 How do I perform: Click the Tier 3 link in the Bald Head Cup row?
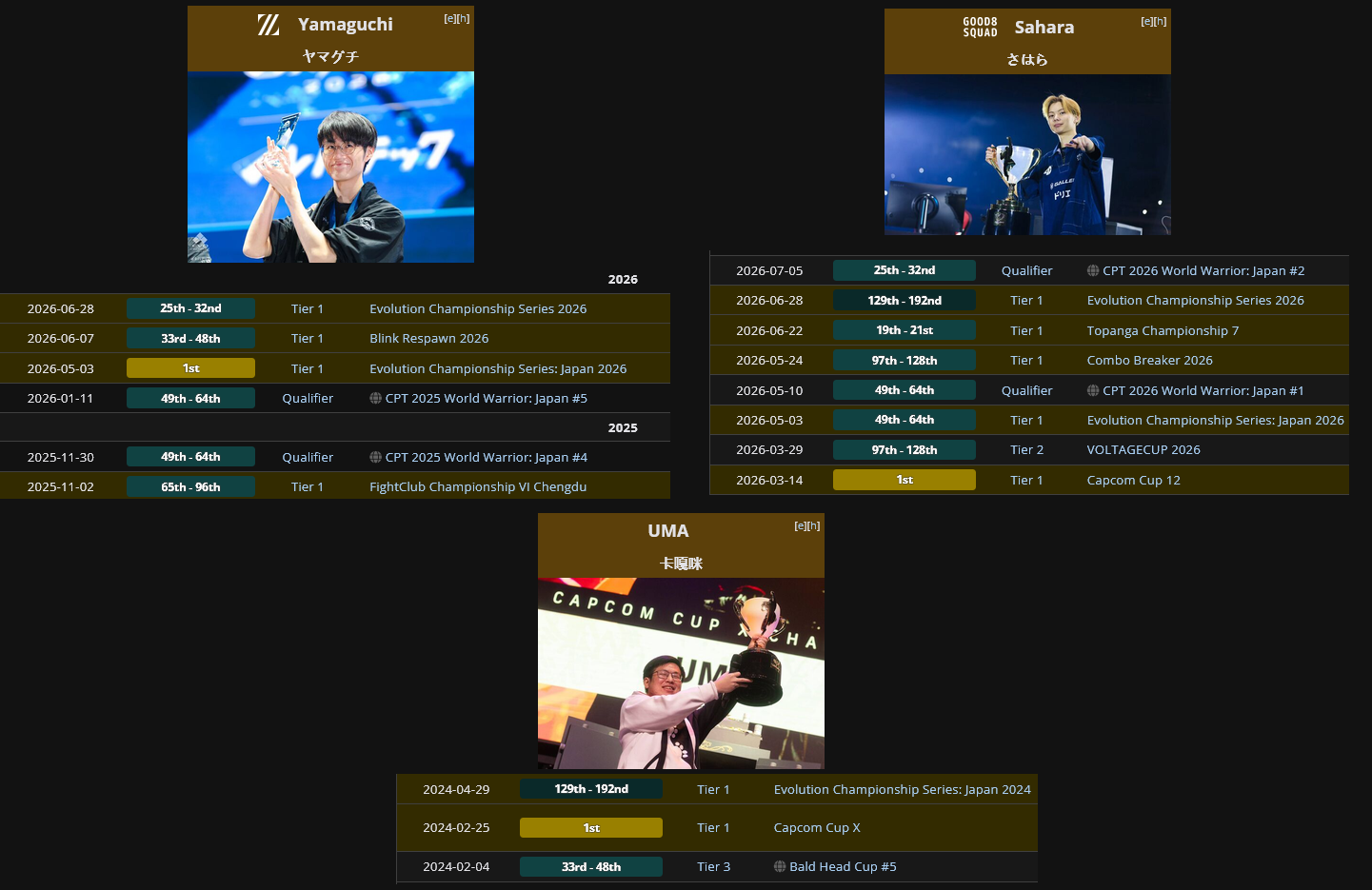pos(714,866)
